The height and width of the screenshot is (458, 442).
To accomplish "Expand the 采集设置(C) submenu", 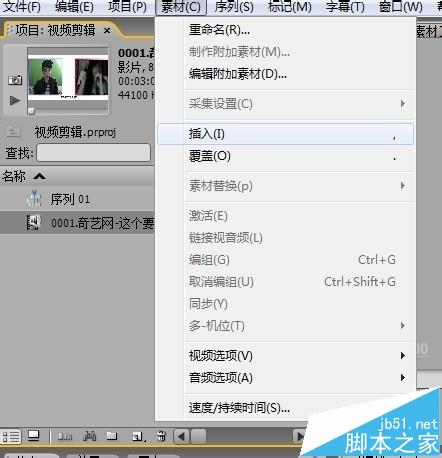I will coord(286,104).
